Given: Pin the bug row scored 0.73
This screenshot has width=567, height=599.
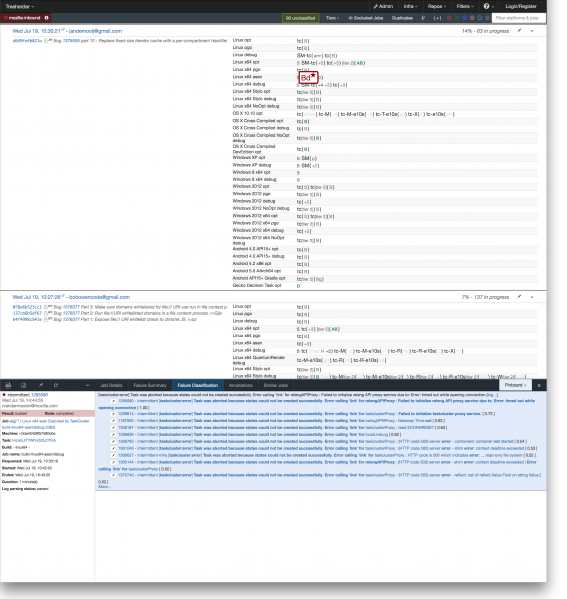Looking at the screenshot, I should click(113, 414).
